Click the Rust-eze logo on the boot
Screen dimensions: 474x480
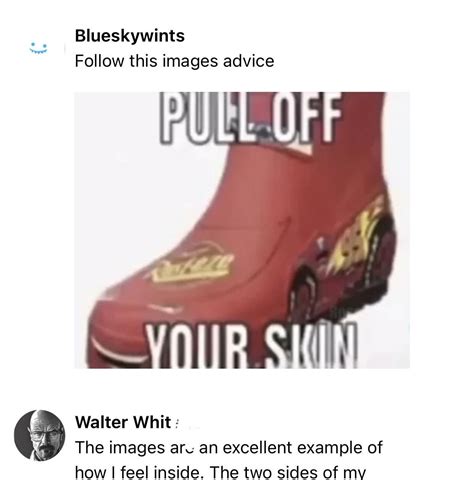click(192, 263)
